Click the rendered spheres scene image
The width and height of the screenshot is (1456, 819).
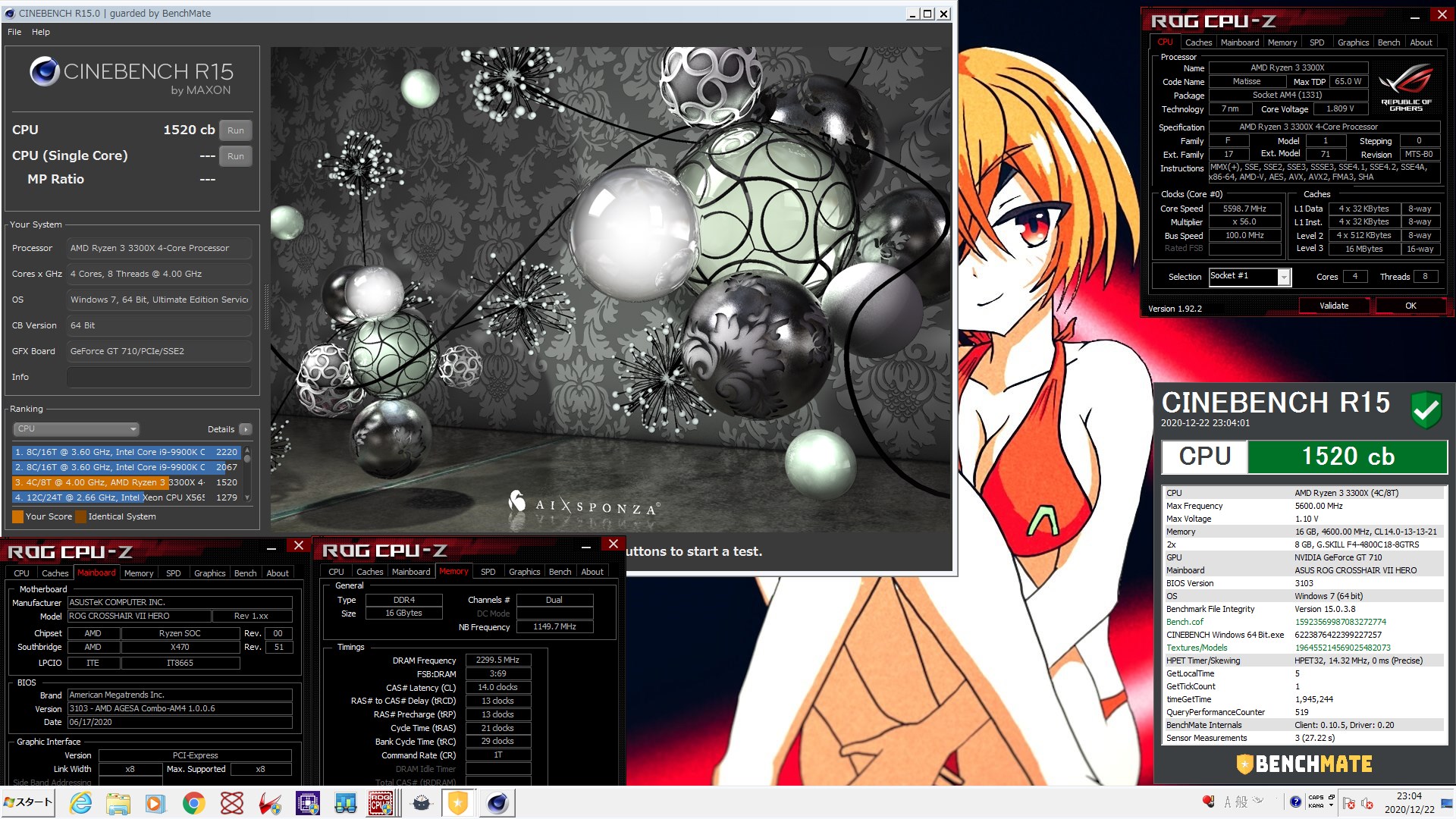point(610,288)
